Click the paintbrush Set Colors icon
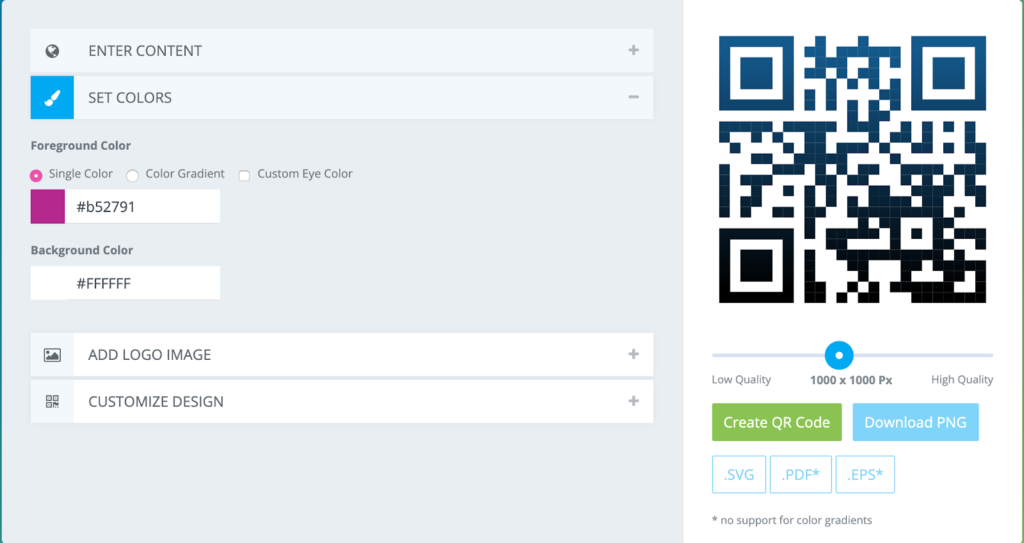Image resolution: width=1024 pixels, height=543 pixels. [x=52, y=97]
